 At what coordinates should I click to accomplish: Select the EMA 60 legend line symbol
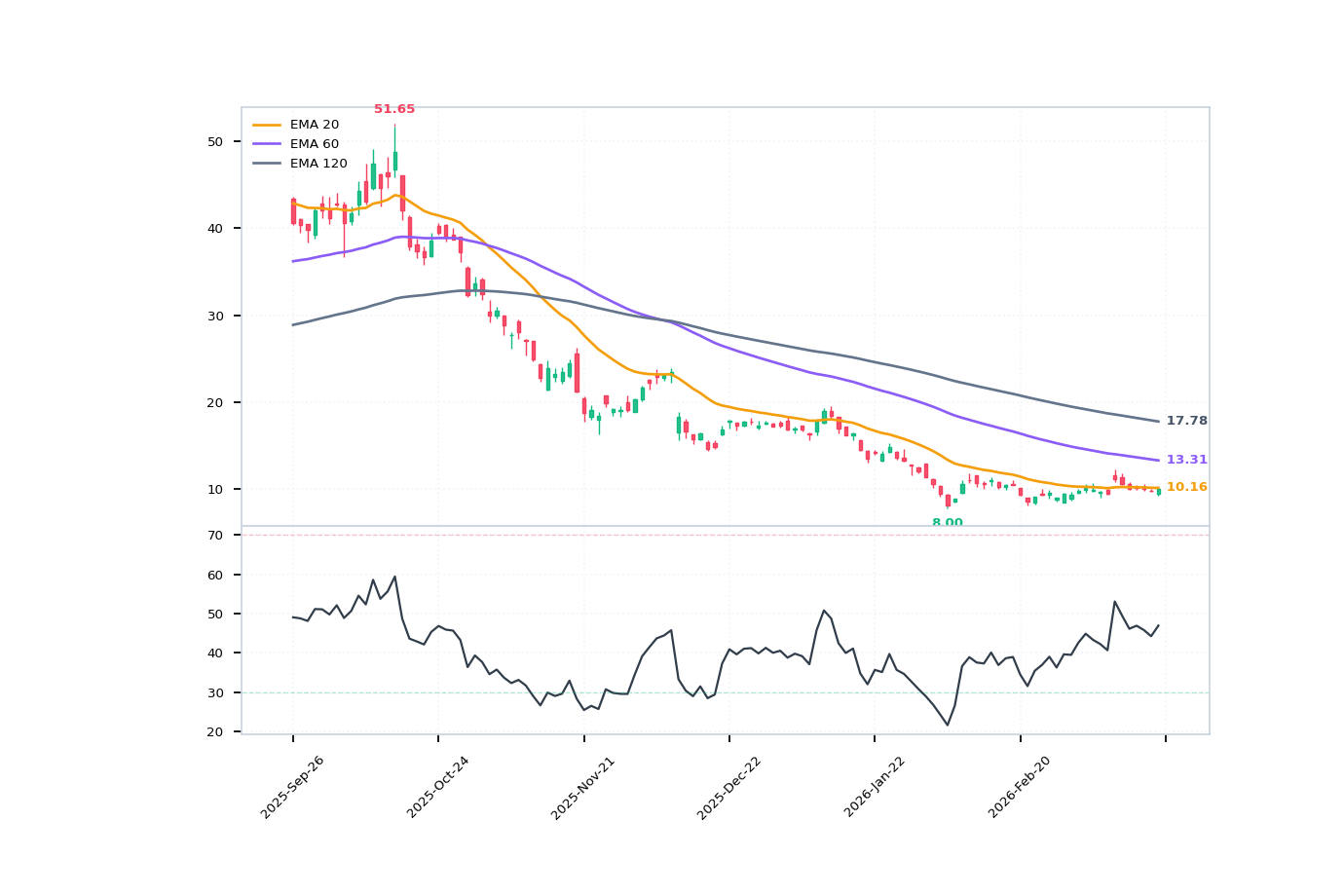pos(267,143)
